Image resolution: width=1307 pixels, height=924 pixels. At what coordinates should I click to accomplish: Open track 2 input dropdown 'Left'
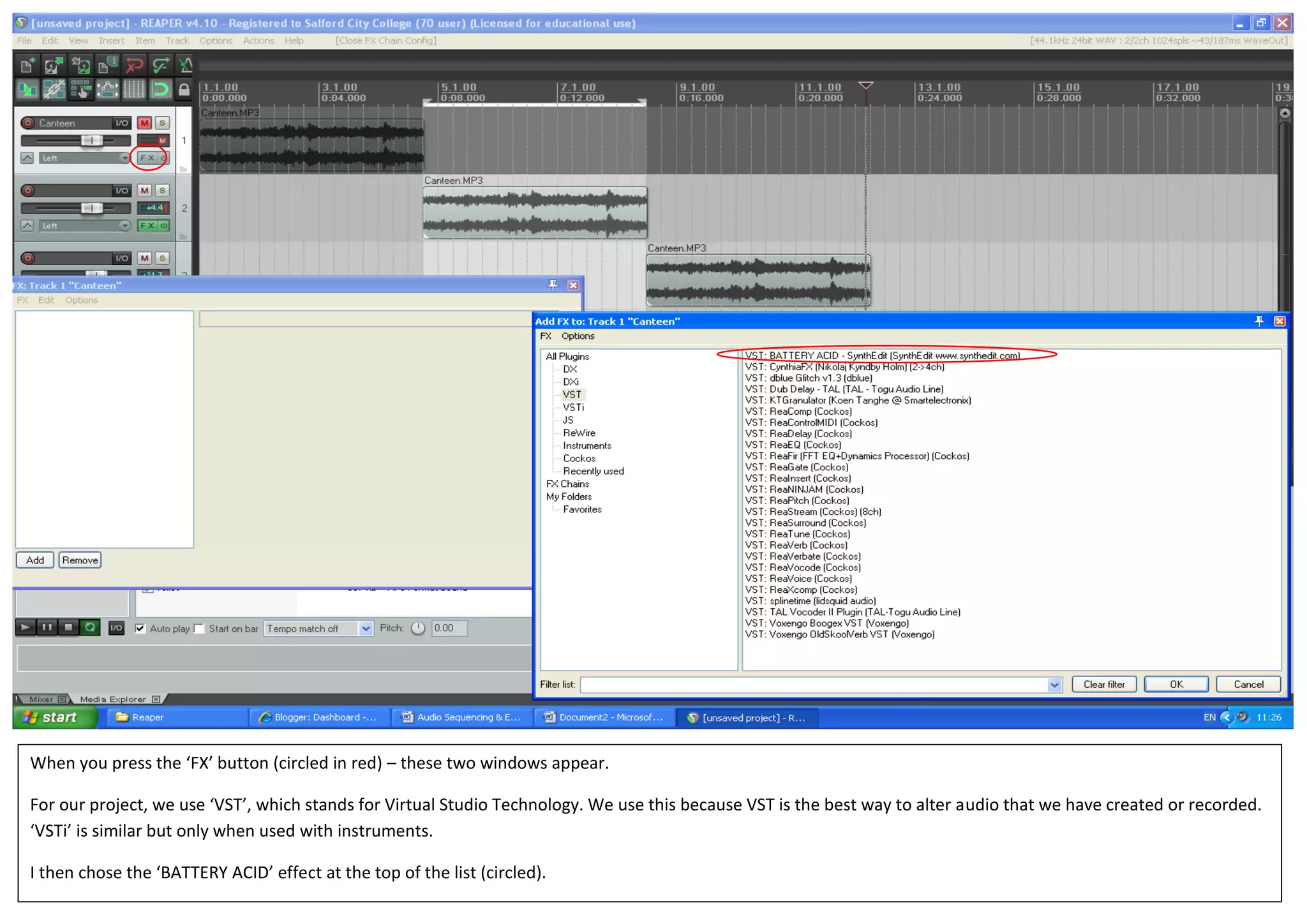(84, 225)
